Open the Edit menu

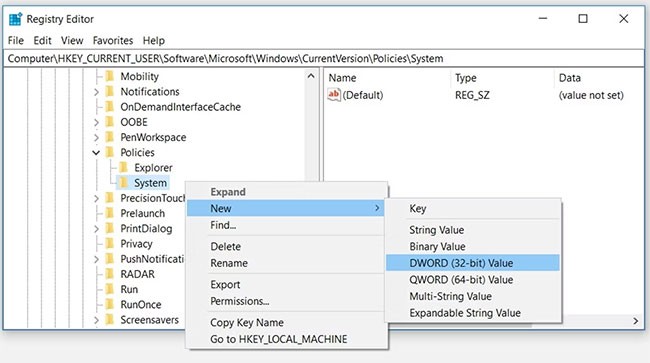pyautogui.click(x=42, y=41)
